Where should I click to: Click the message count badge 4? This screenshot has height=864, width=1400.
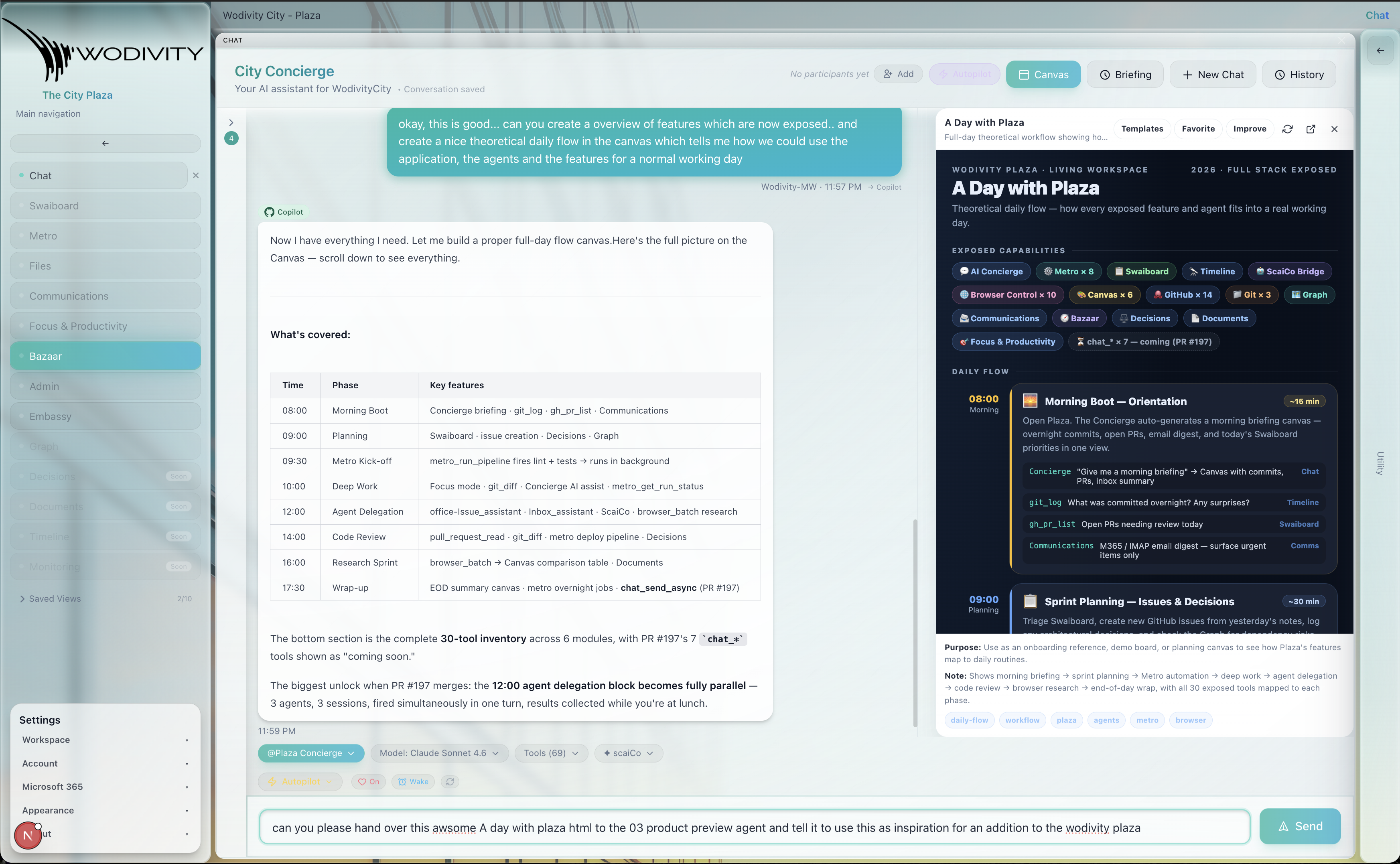(231, 138)
